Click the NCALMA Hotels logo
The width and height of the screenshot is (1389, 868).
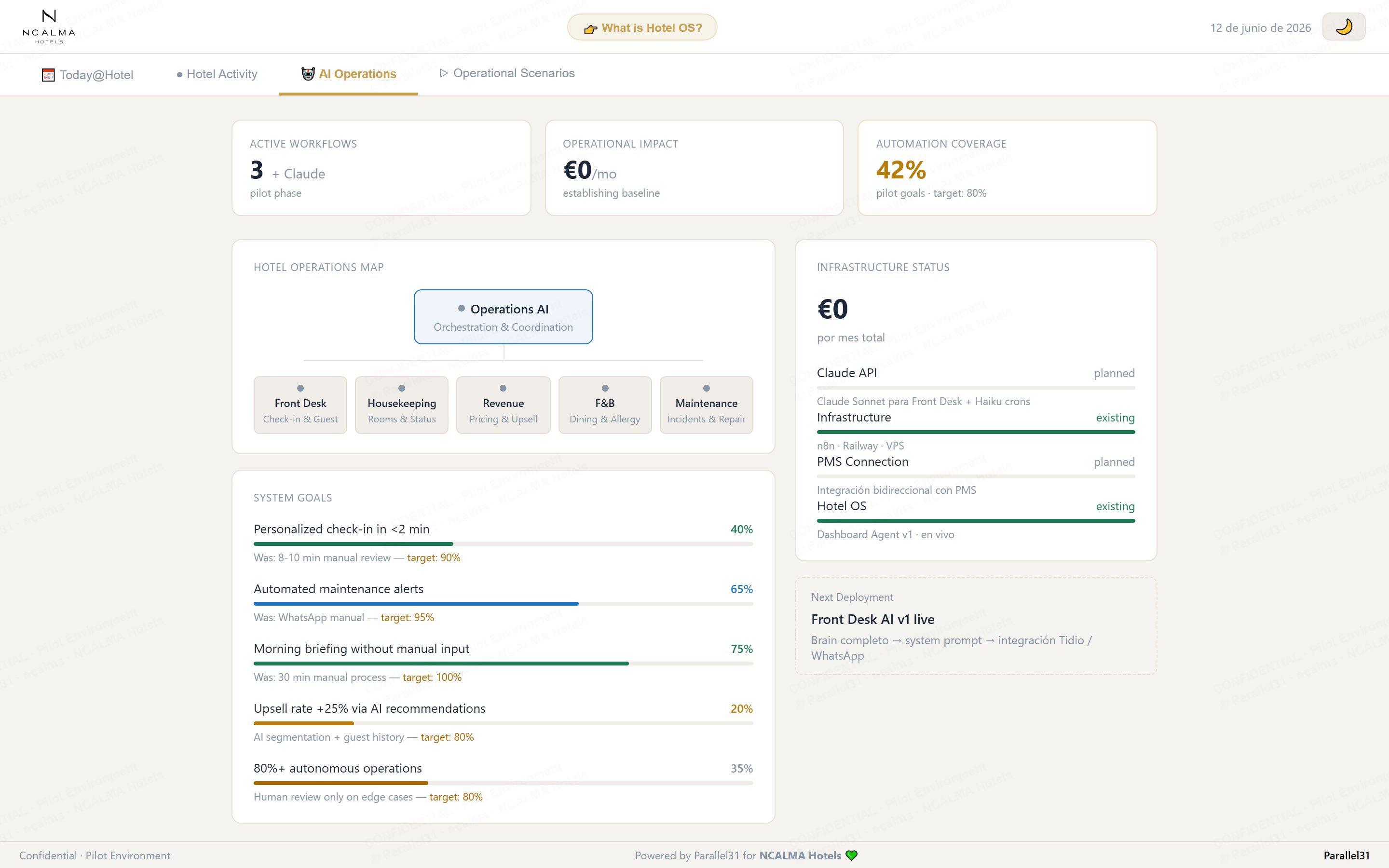click(49, 27)
